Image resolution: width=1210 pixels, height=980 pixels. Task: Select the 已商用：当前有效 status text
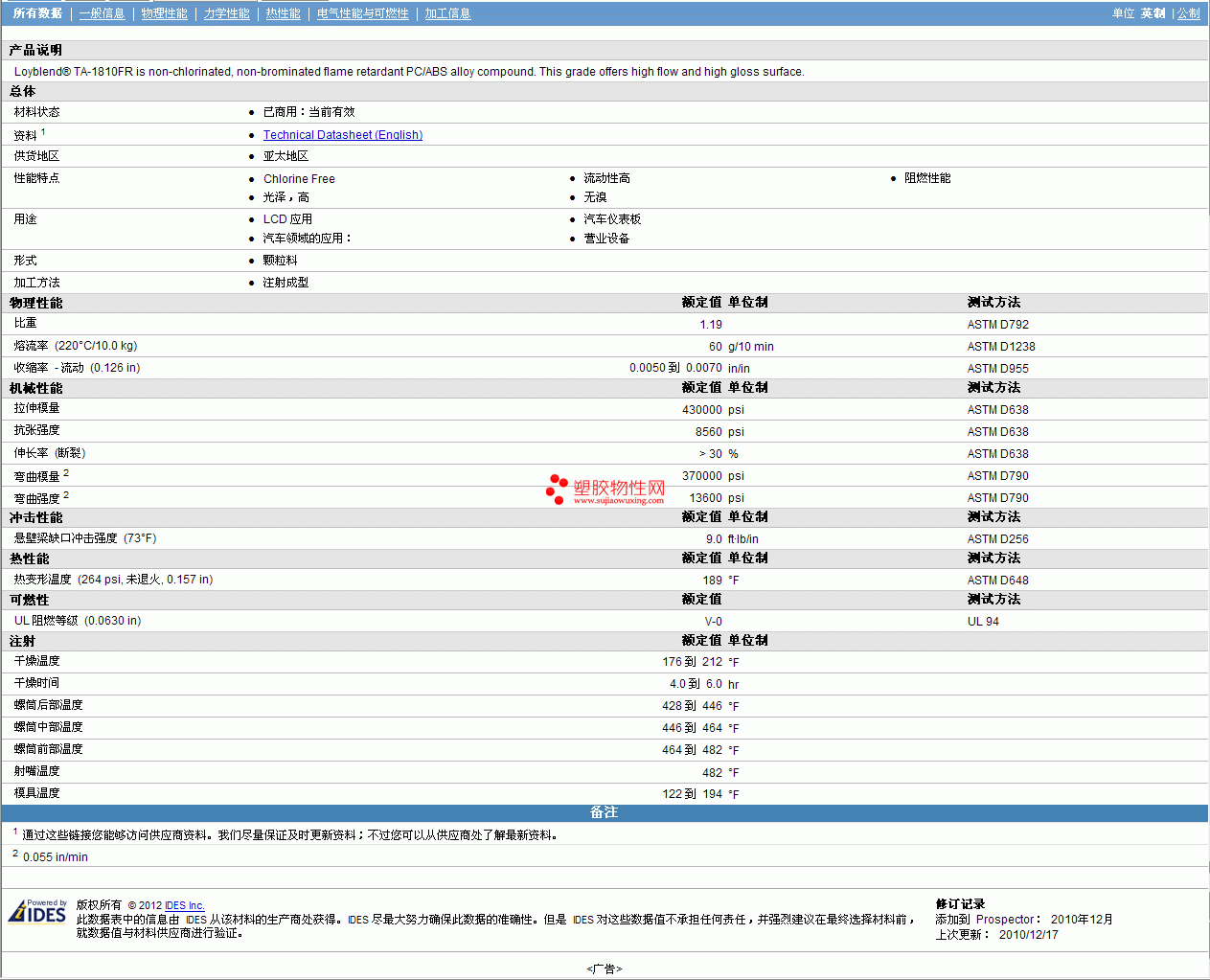[x=309, y=112]
